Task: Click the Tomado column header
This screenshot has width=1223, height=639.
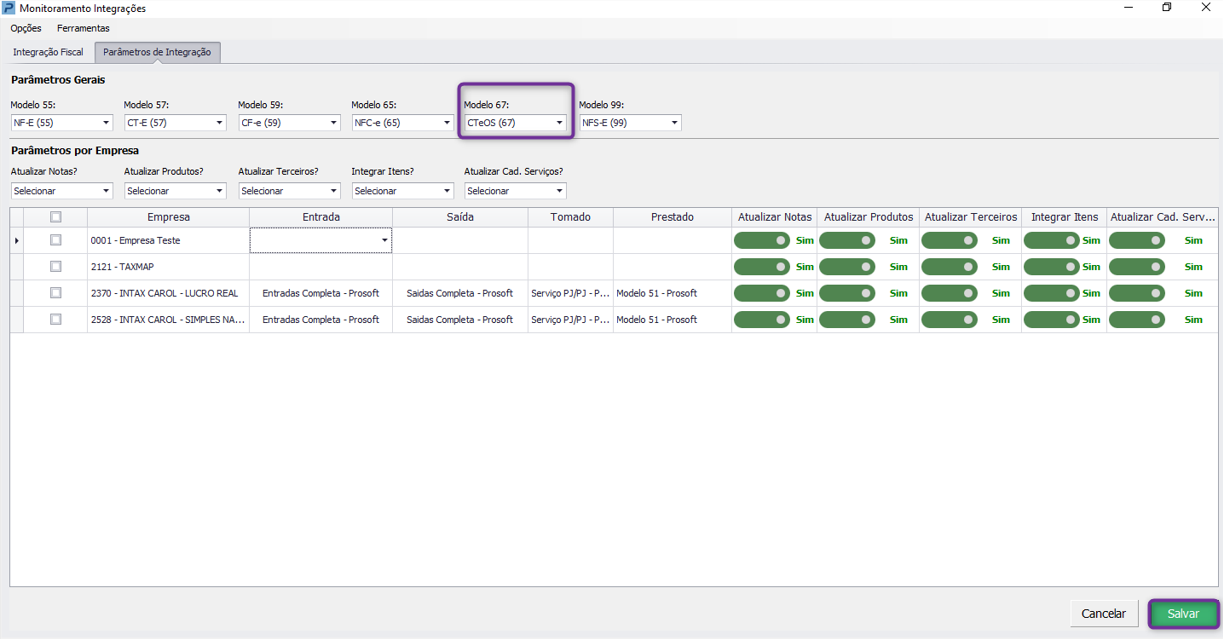Action: (570, 217)
